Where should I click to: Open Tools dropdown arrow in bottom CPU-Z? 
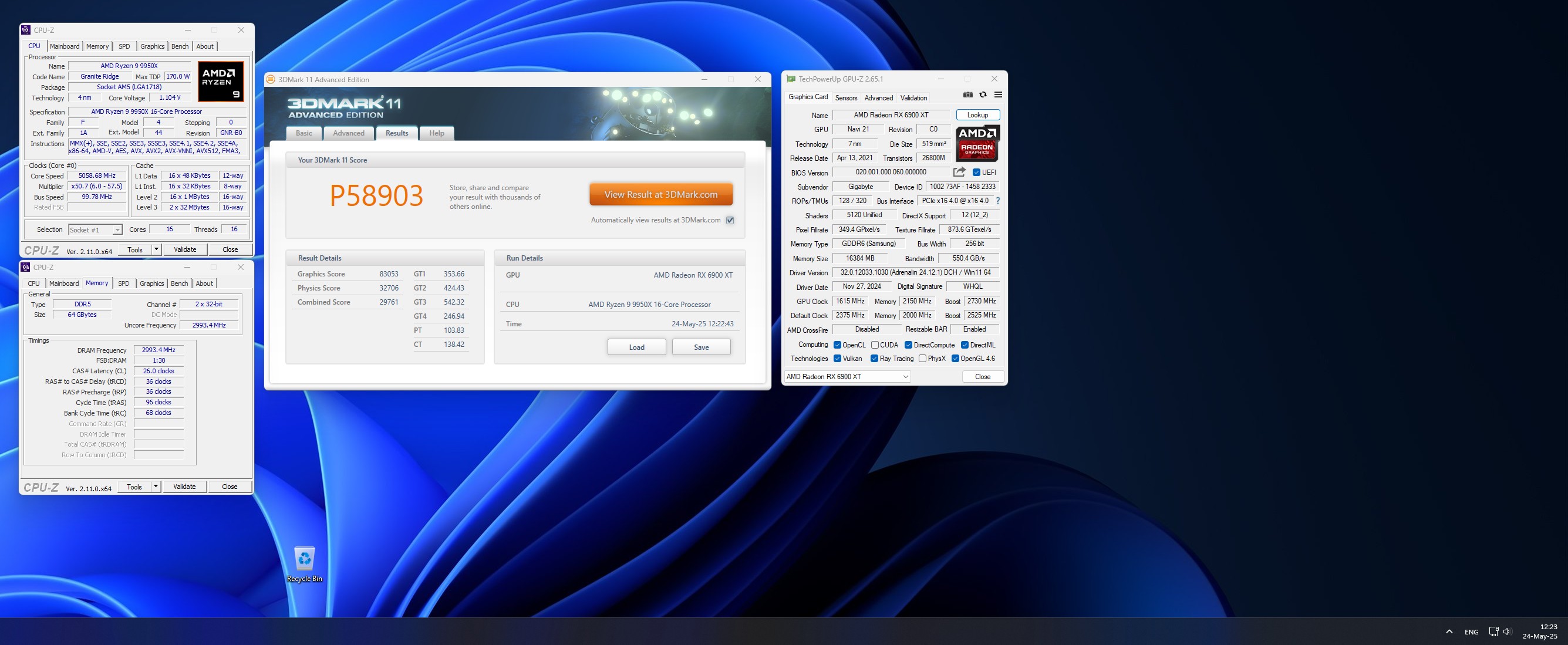156,487
